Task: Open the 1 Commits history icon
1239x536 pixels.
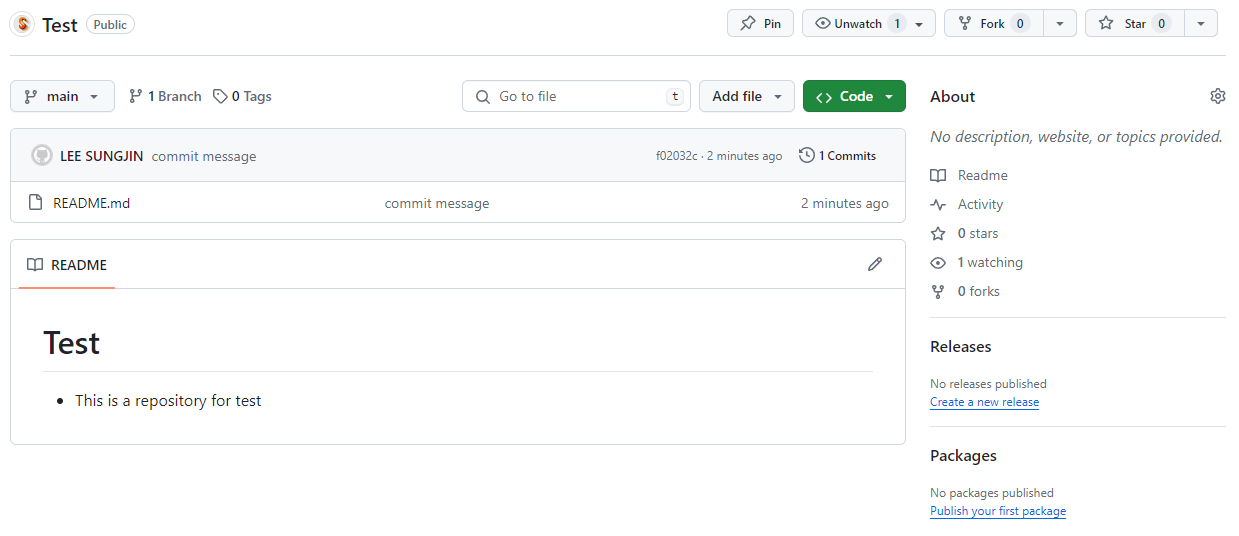Action: (x=807, y=155)
